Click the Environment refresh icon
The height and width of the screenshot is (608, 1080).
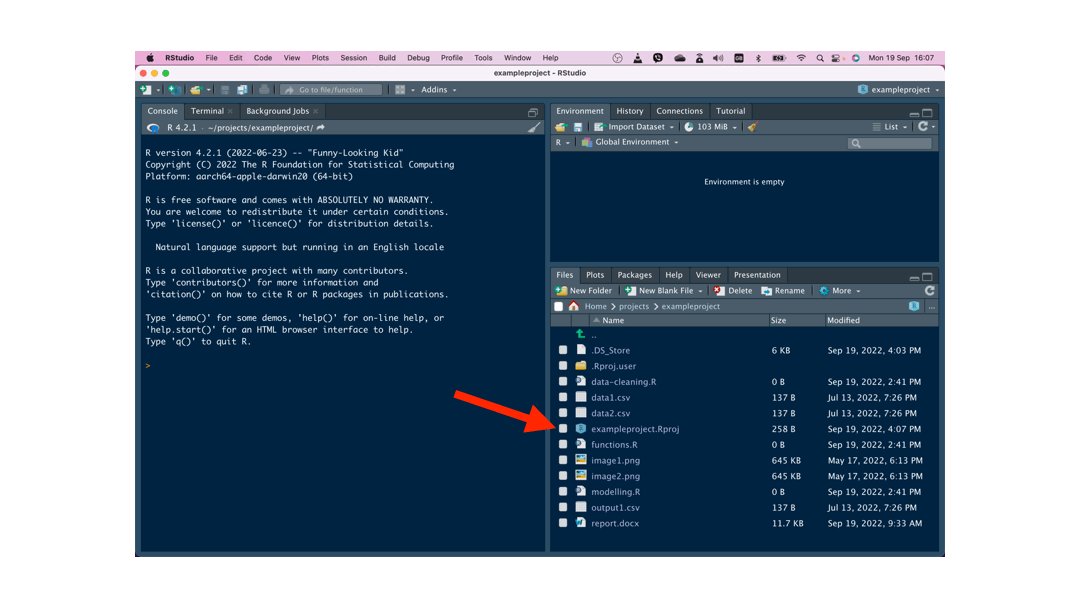coord(923,127)
